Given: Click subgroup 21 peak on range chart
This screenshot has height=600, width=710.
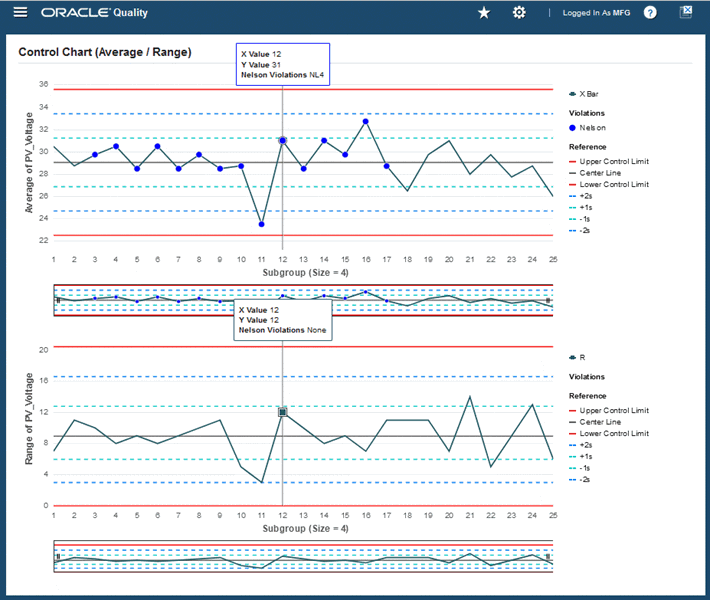Looking at the screenshot, I should [x=470, y=397].
